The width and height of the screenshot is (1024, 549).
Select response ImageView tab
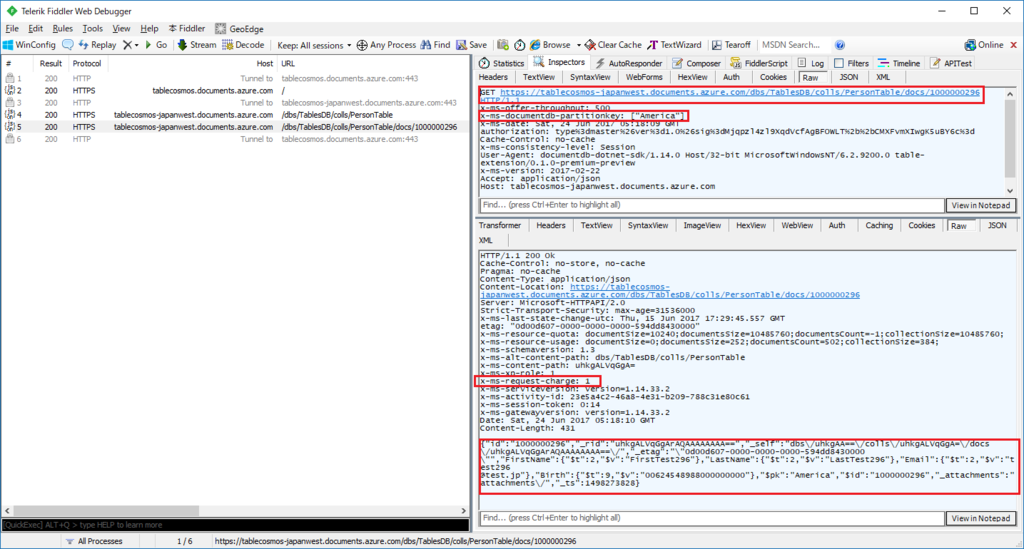(702, 225)
